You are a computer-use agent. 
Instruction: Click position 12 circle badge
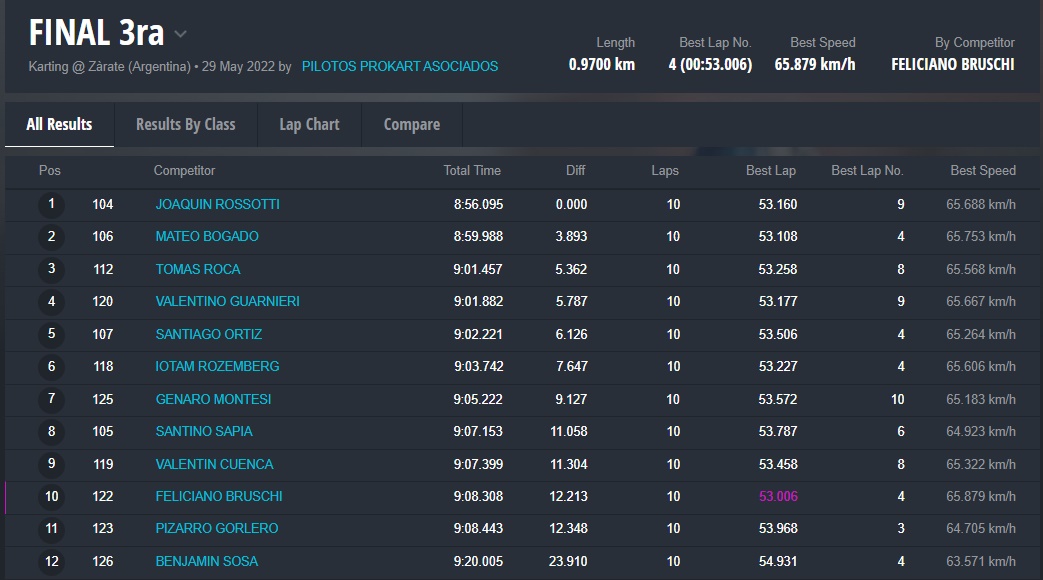point(51,562)
